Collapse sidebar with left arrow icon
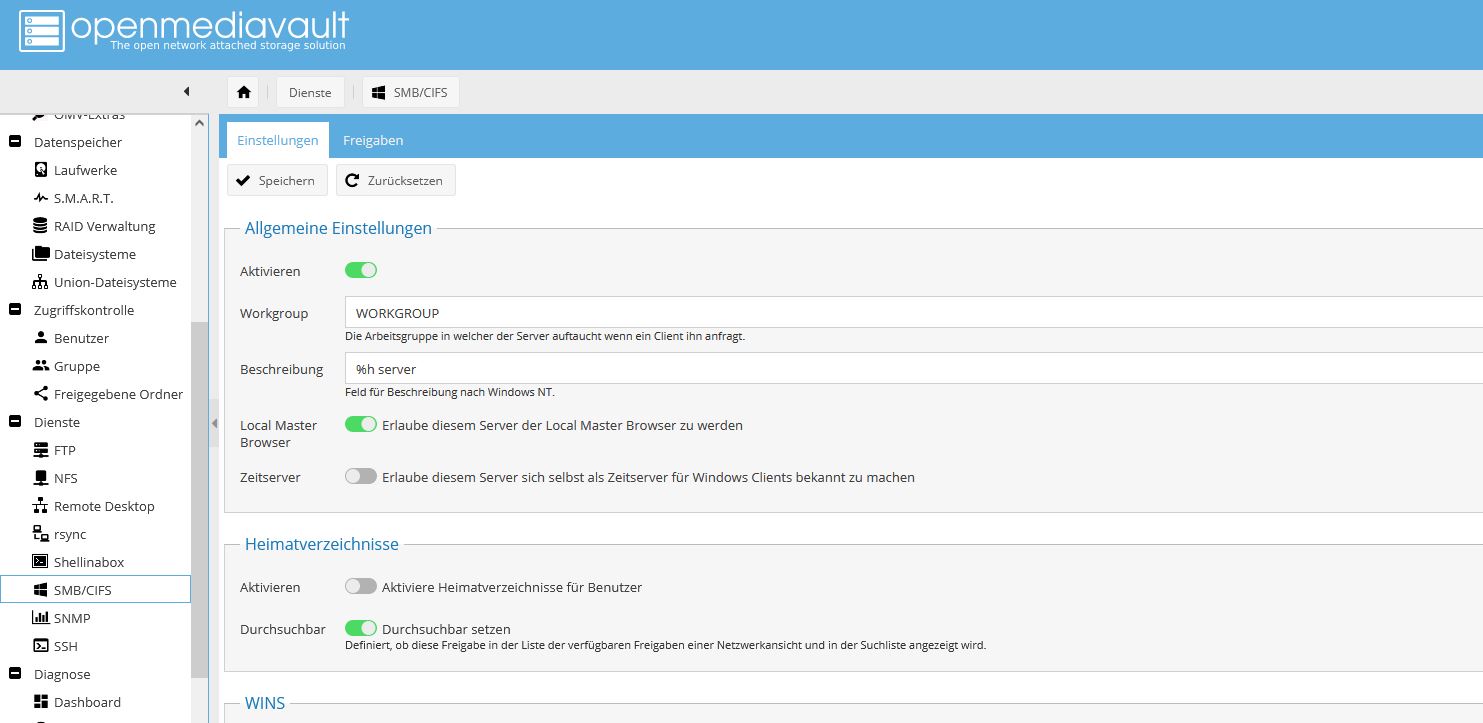This screenshot has height=723, width=1483. 187,92
